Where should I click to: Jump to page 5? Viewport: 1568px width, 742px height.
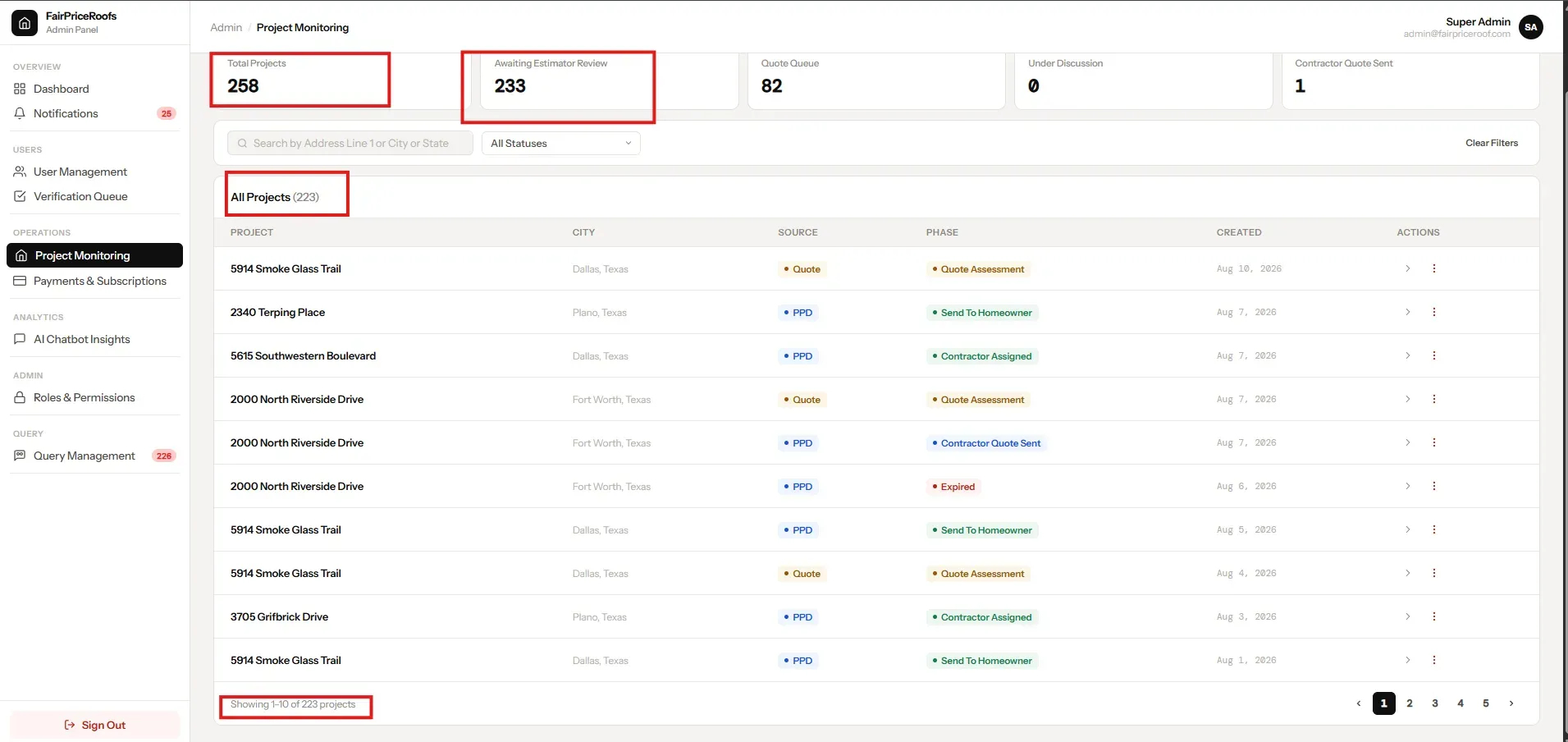[x=1486, y=703]
